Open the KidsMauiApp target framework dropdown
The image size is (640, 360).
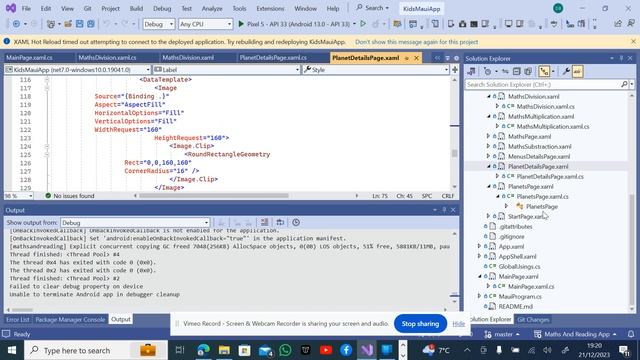77,70
